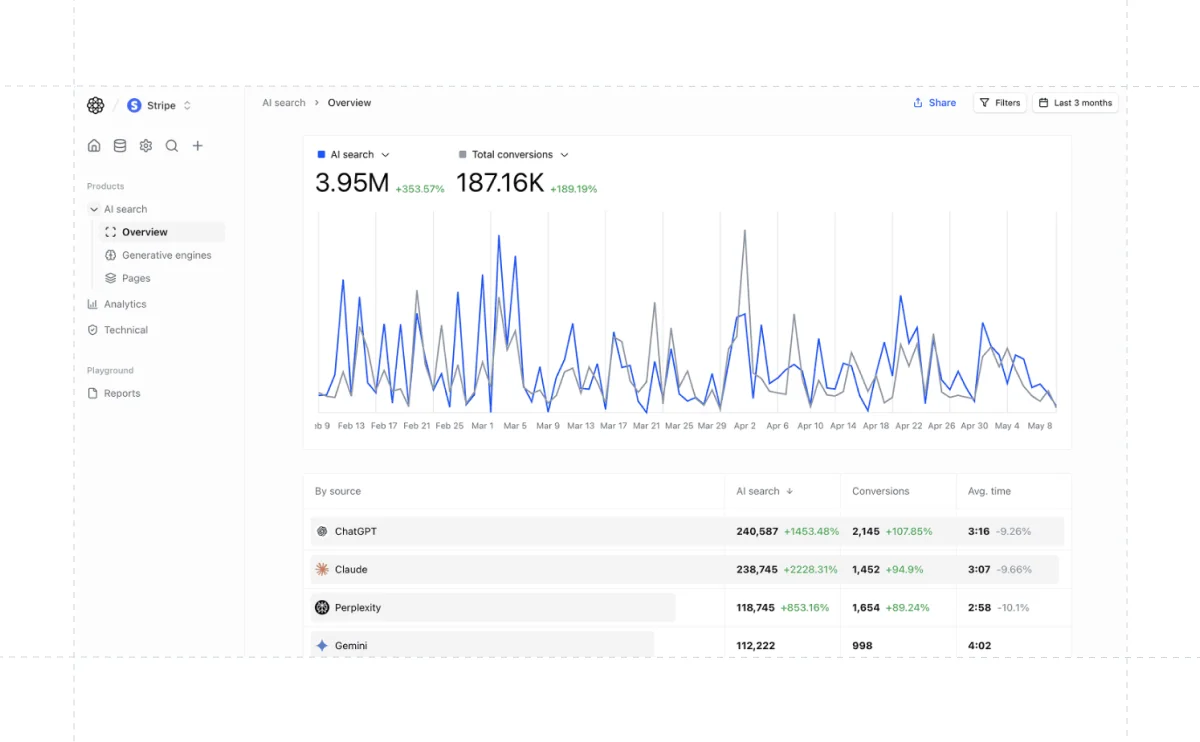Viewport: 1200px width, 742px height.
Task: Click the 118,745 AI search value
Action: (756, 608)
